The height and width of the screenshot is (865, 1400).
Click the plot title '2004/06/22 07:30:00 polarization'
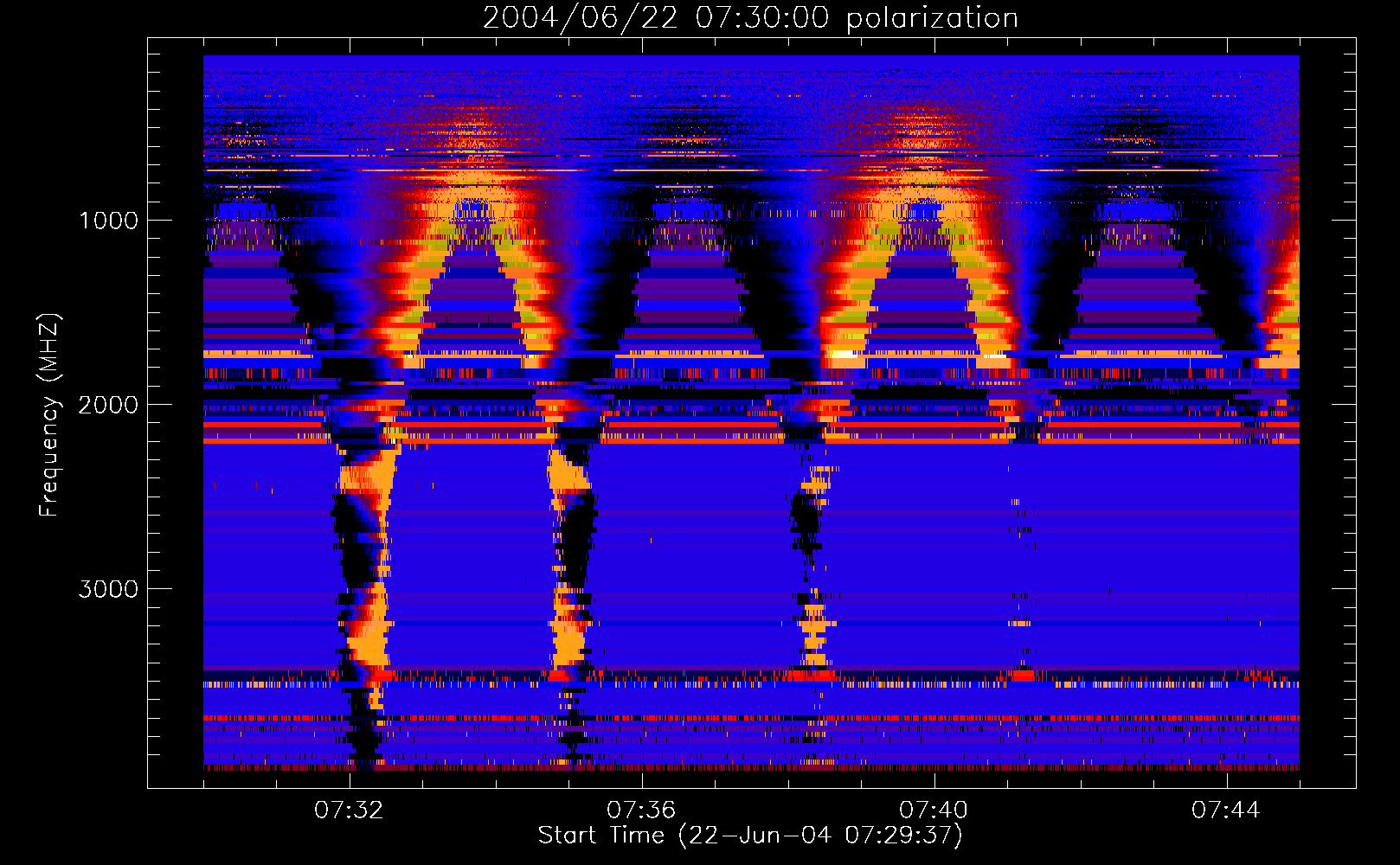[x=750, y=18]
